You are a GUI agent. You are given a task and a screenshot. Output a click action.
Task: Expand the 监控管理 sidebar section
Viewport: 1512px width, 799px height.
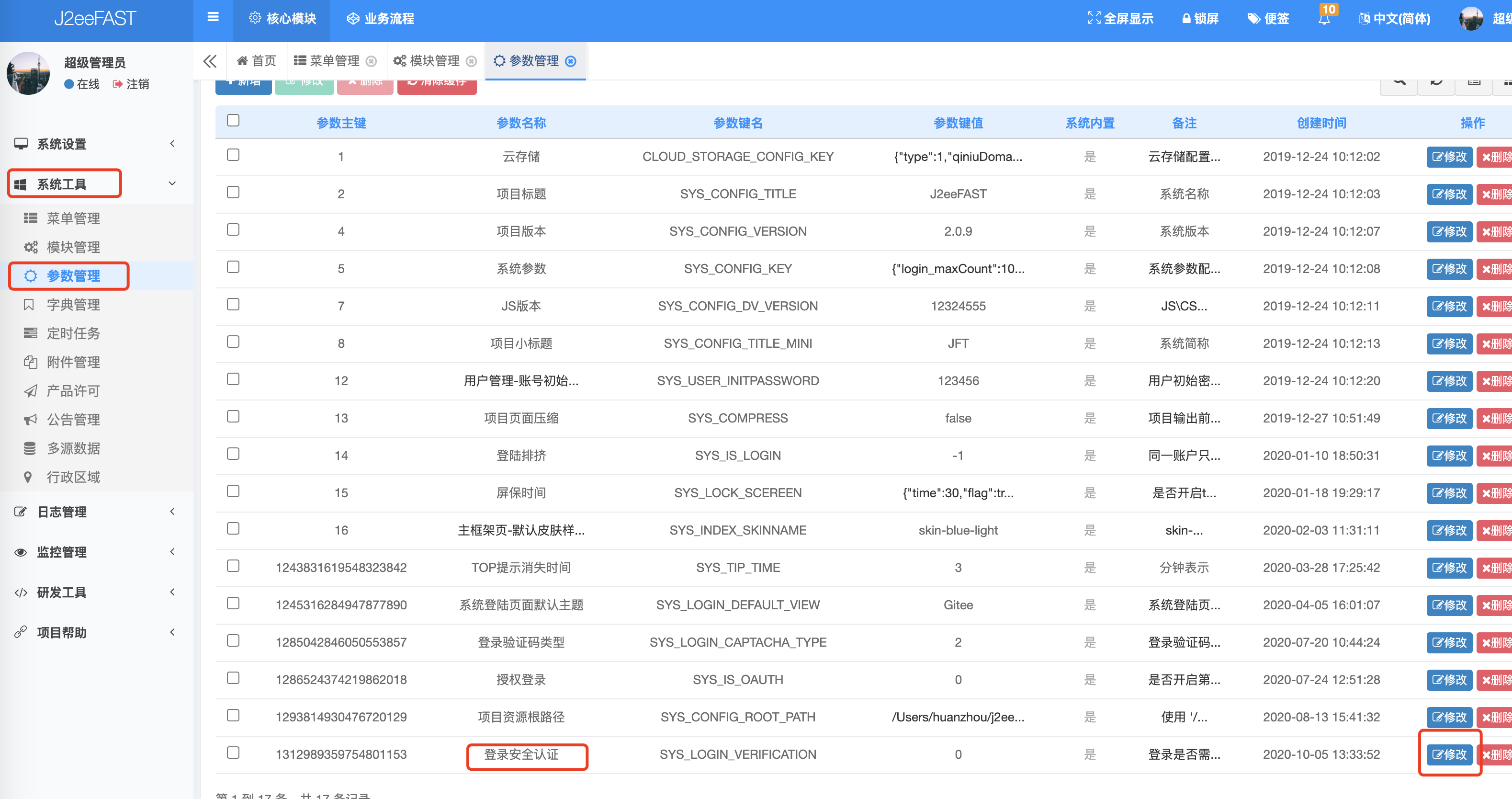[96, 552]
